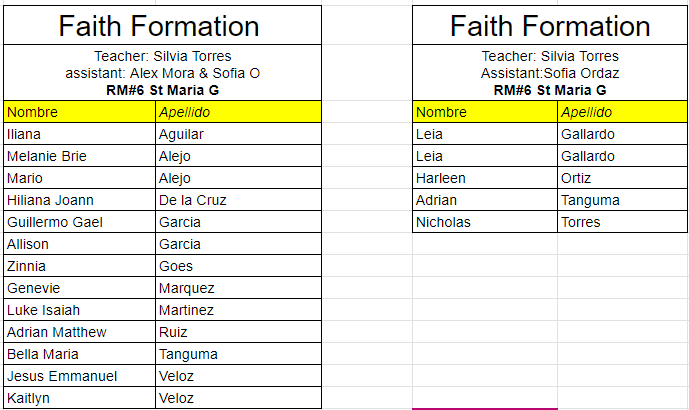Select the Adrian Matthew cell
The image size is (689, 410).
[79, 332]
